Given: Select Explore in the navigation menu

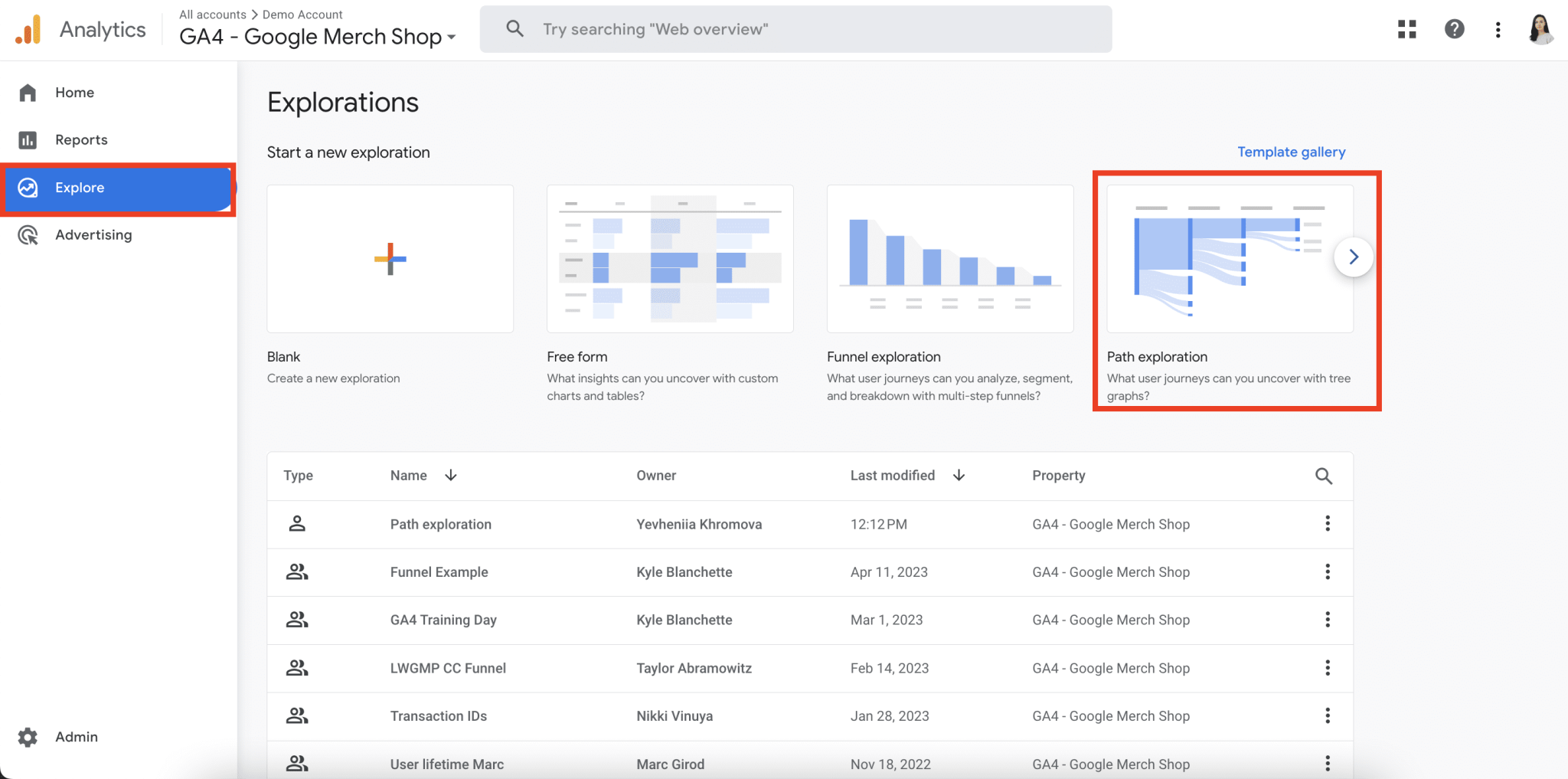Looking at the screenshot, I should [80, 188].
